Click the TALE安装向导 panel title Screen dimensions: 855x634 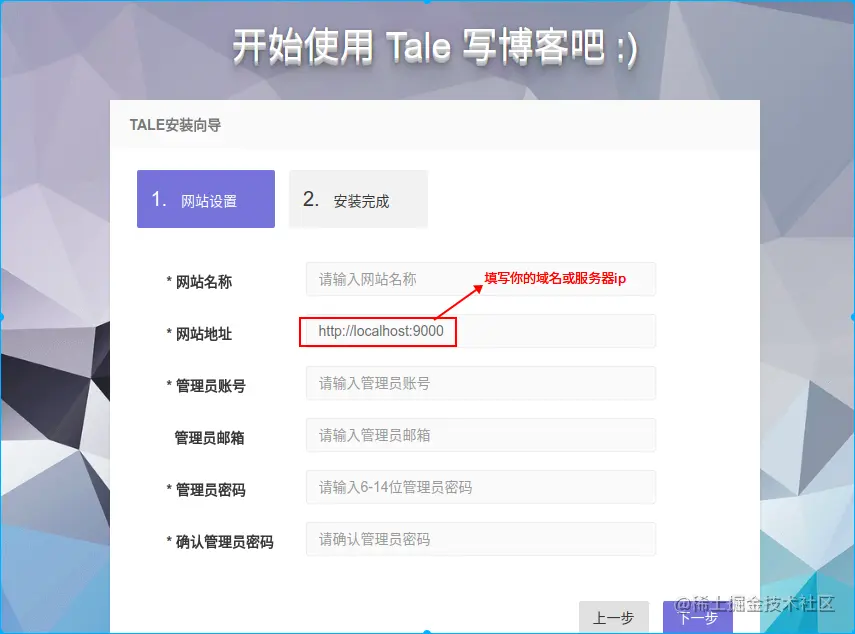pyautogui.click(x=175, y=125)
